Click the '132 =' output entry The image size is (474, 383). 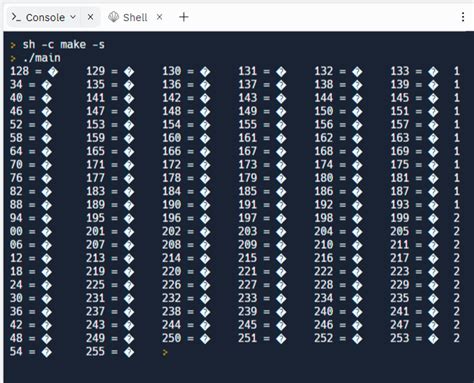pos(338,71)
